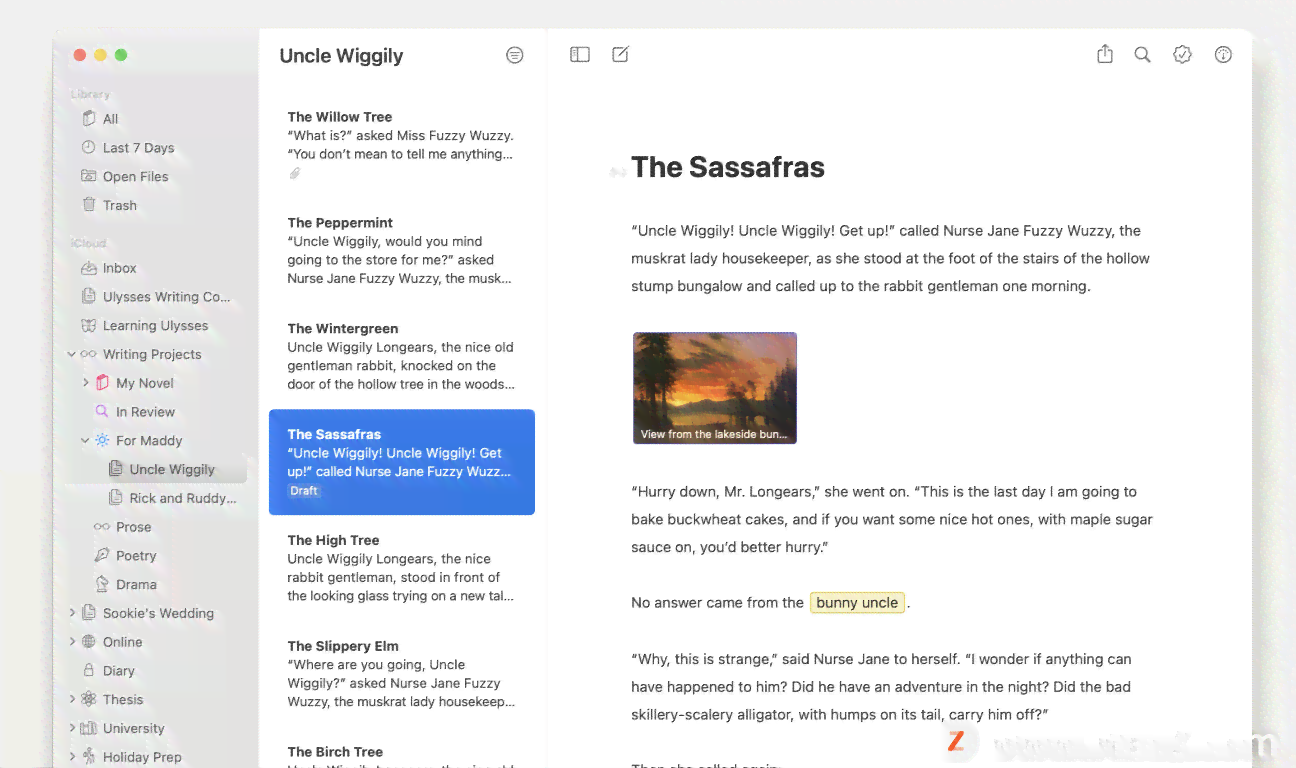Screen dimensions: 1296x768
Task: Open The Peppermint sheet
Action: tap(402, 251)
